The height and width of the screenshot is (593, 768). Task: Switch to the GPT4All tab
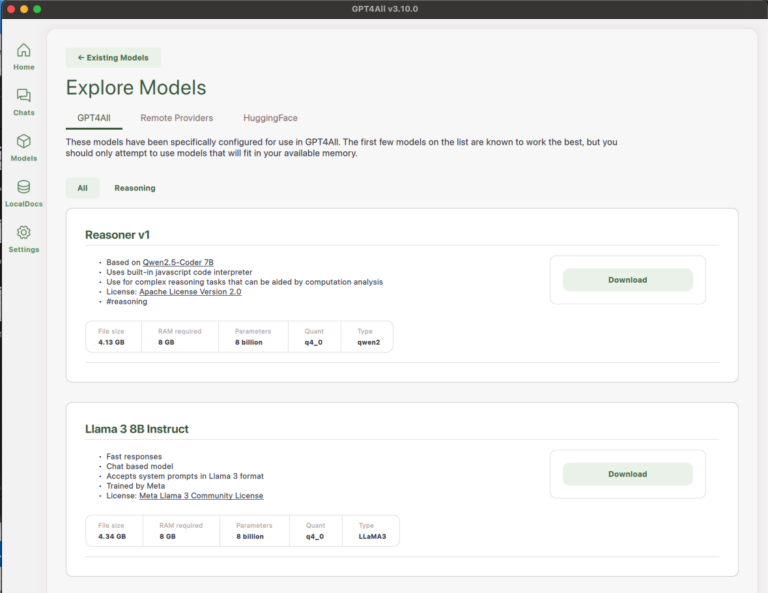coord(94,118)
